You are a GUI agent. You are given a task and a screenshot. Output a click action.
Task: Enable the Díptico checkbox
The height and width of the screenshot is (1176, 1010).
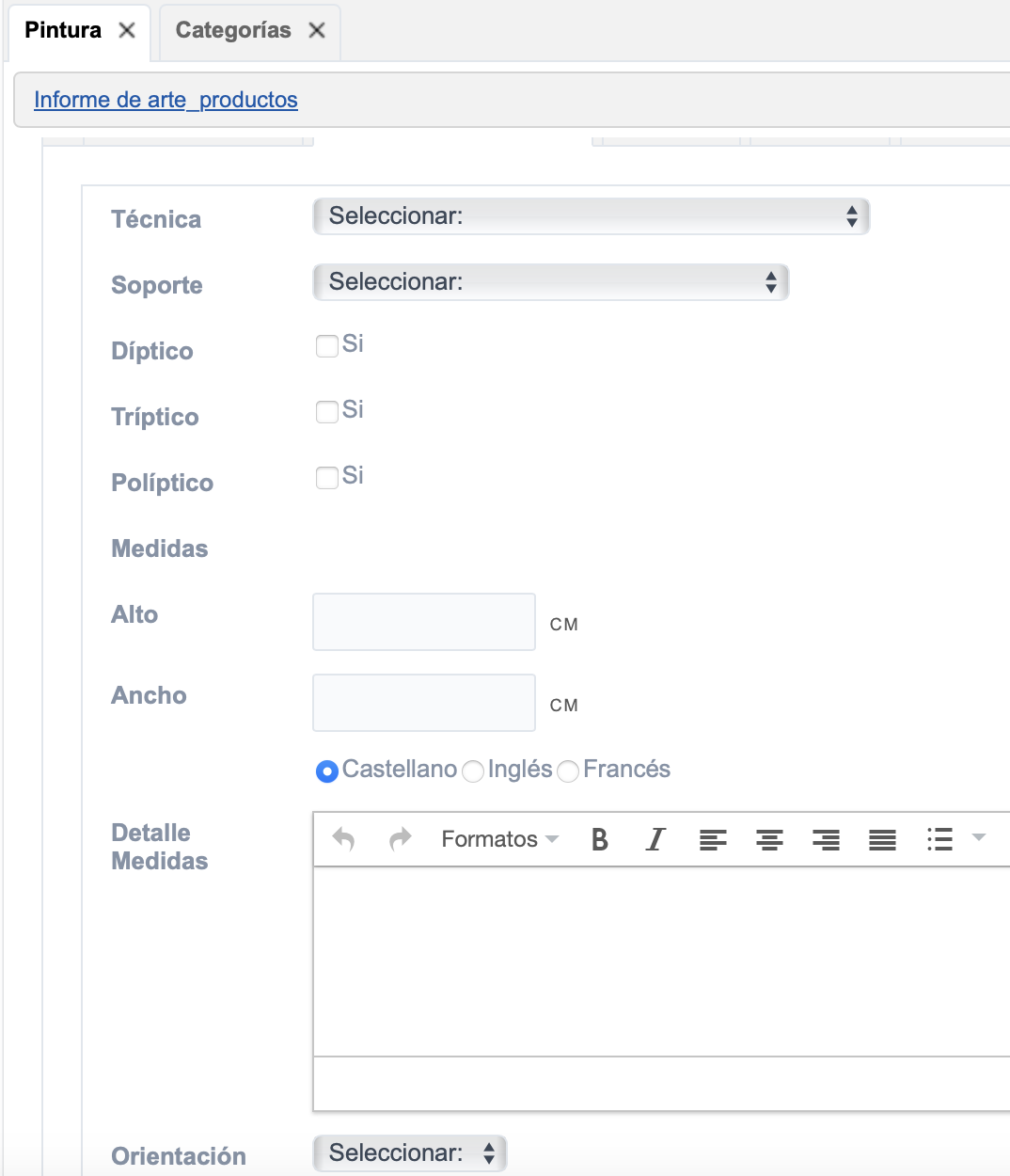tap(327, 346)
